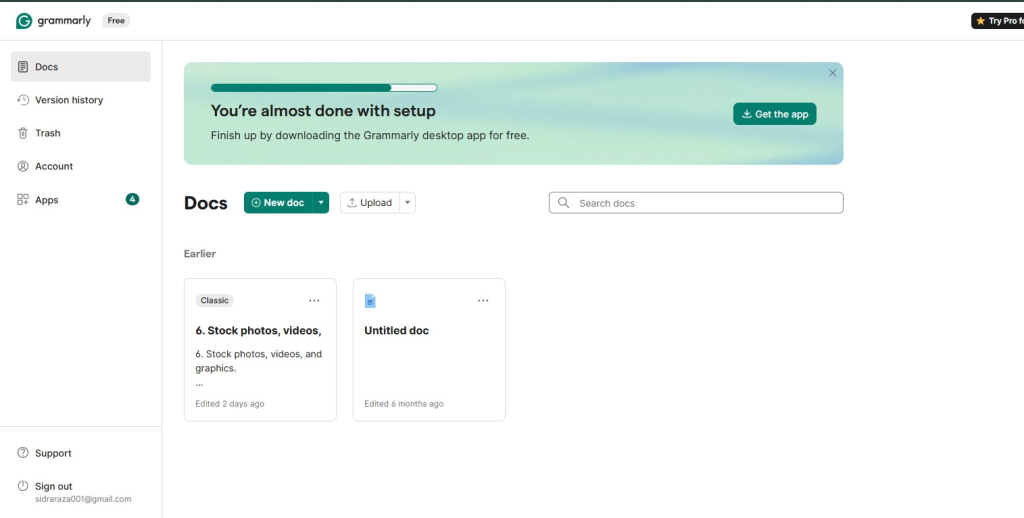Screen dimensions: 1024x518
Task: Click 'You're almost done with setup' heading
Action: click(x=323, y=111)
